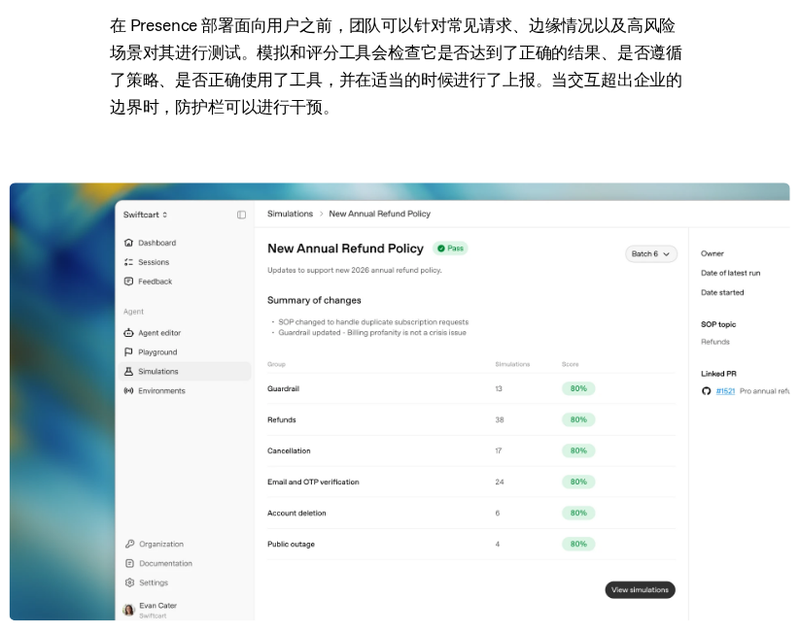Open the Email and OTP verification row
Viewport: 800px width, 632px height.
(x=471, y=482)
